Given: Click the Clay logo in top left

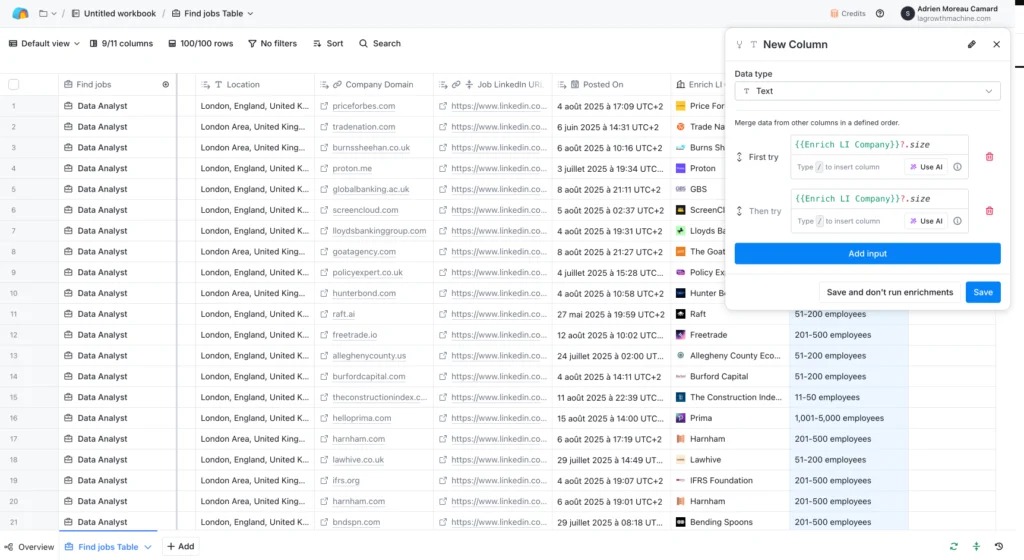Looking at the screenshot, I should click(x=20, y=14).
